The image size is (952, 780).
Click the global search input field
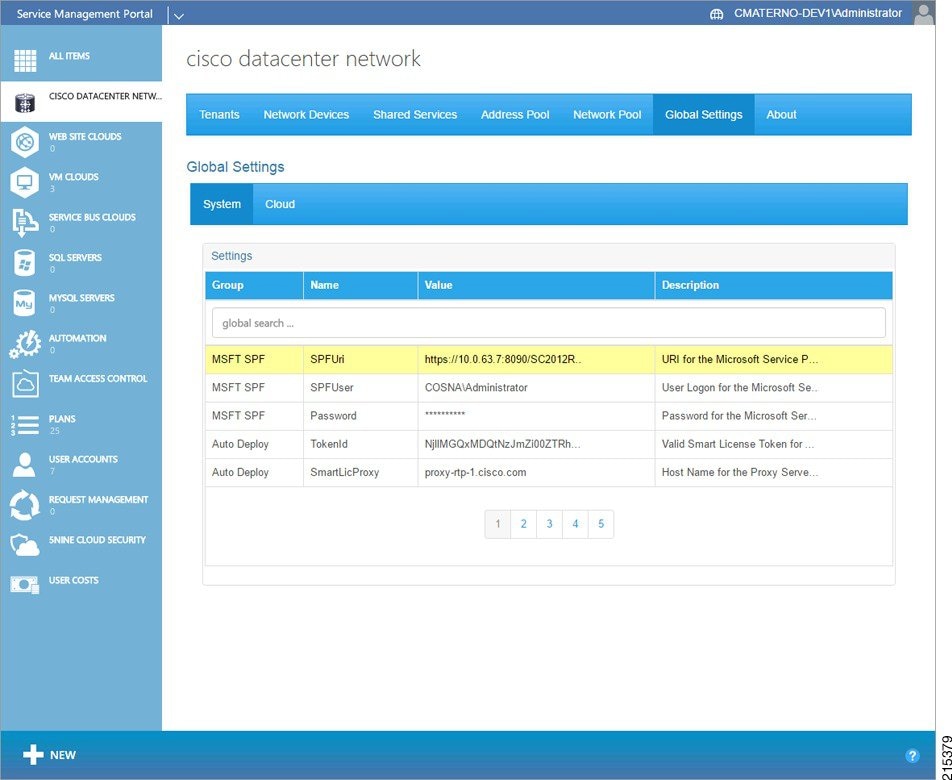[549, 323]
